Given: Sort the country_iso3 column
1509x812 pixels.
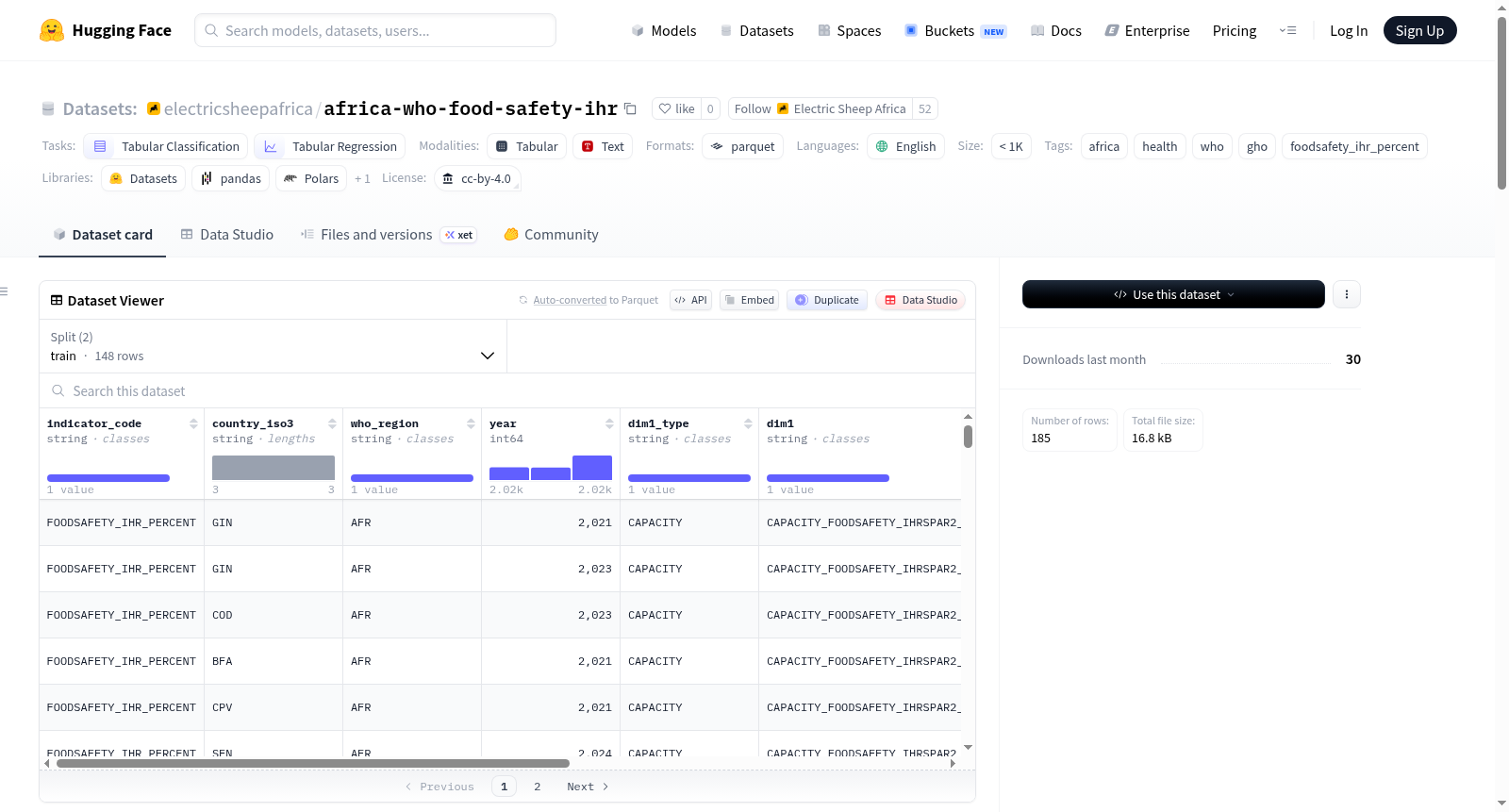Looking at the screenshot, I should [x=332, y=423].
